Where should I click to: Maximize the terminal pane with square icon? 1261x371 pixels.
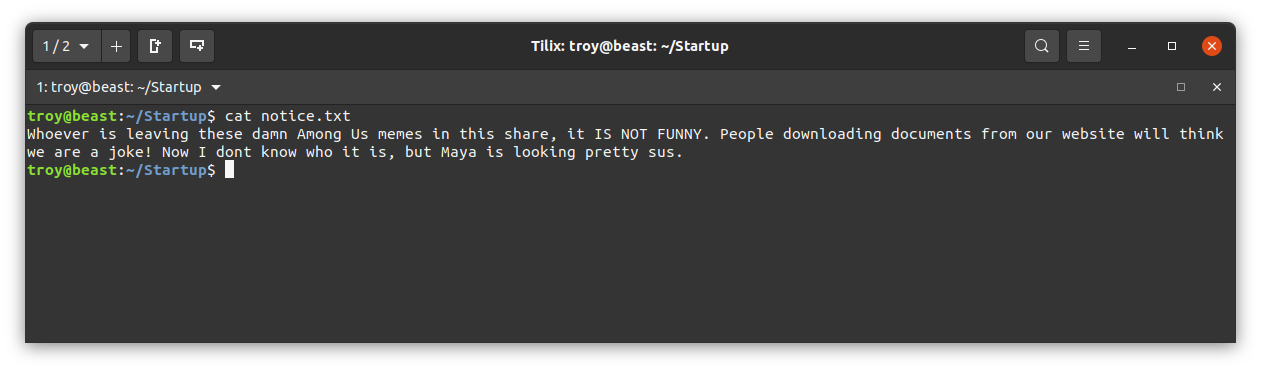[x=1181, y=87]
